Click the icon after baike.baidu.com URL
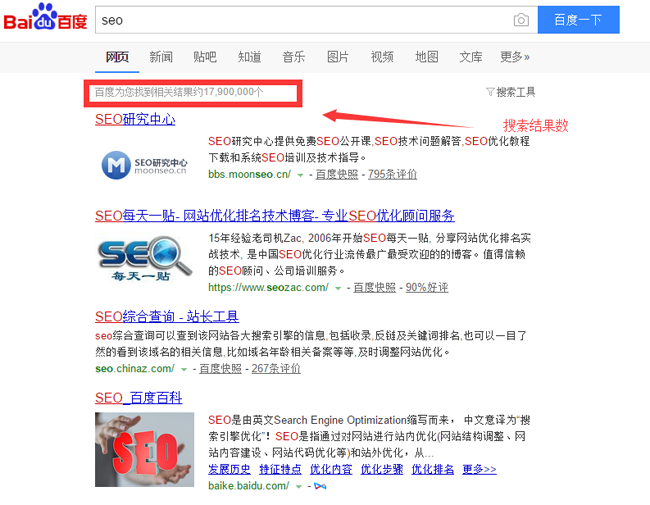Screen dimensions: 650x505 coord(320,486)
